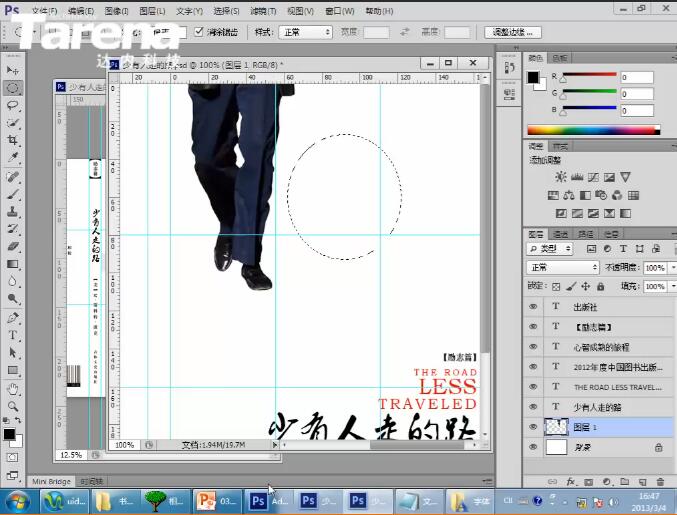Select the Crop tool
This screenshot has height=515, width=677.
[x=13, y=140]
